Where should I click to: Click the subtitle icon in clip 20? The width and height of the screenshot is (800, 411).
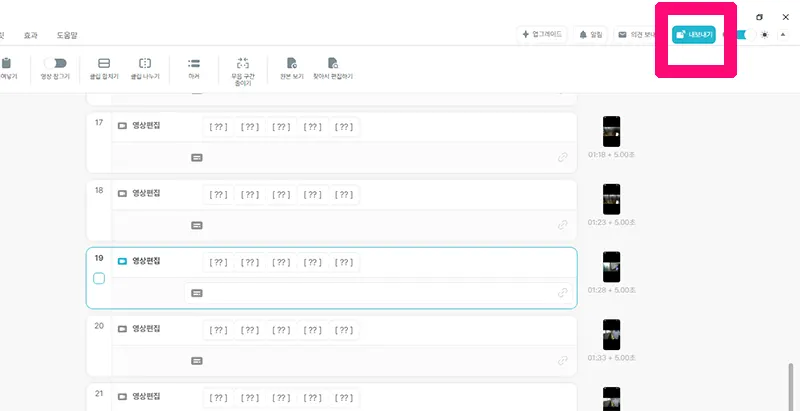[x=197, y=361]
